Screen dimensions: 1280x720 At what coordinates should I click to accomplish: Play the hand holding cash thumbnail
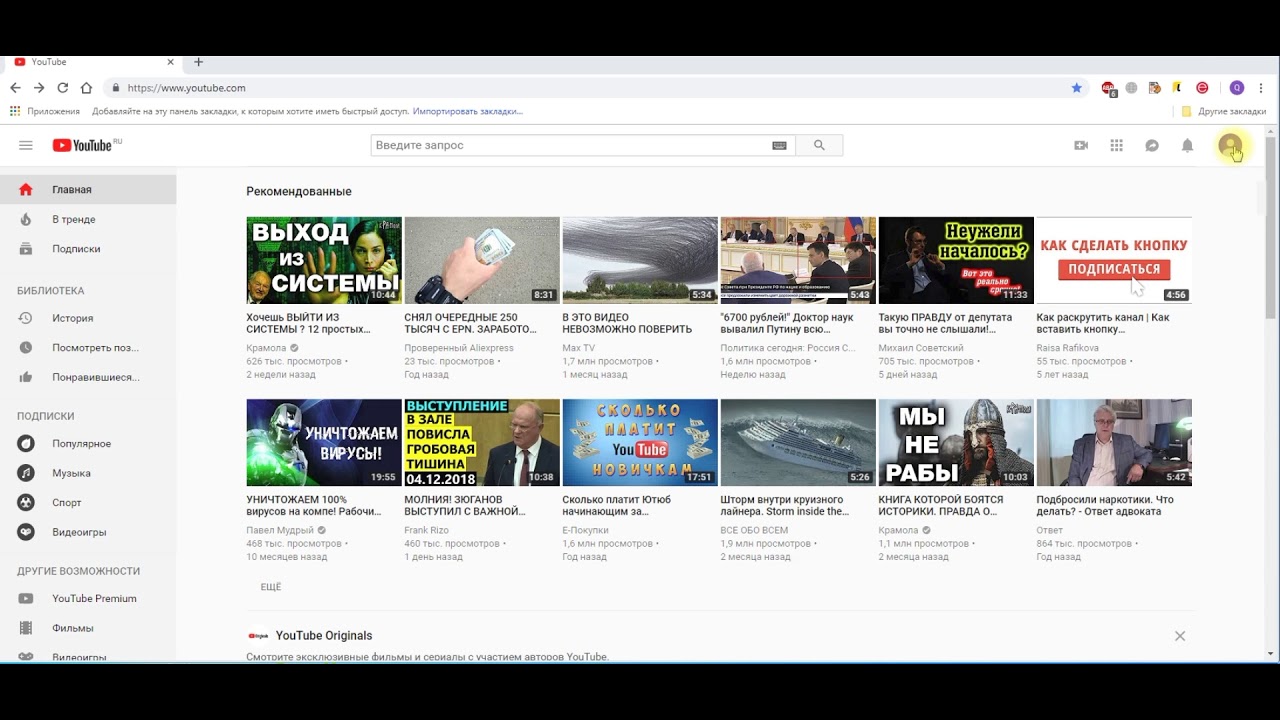482,260
